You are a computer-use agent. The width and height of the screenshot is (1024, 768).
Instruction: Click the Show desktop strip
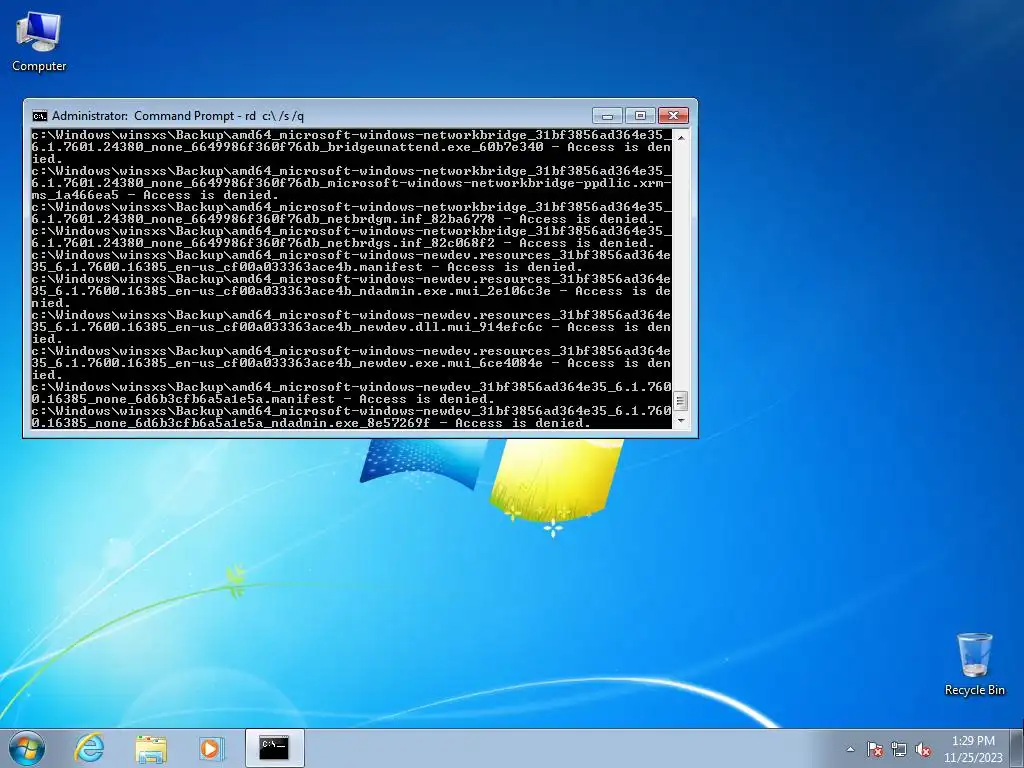(x=1018, y=748)
